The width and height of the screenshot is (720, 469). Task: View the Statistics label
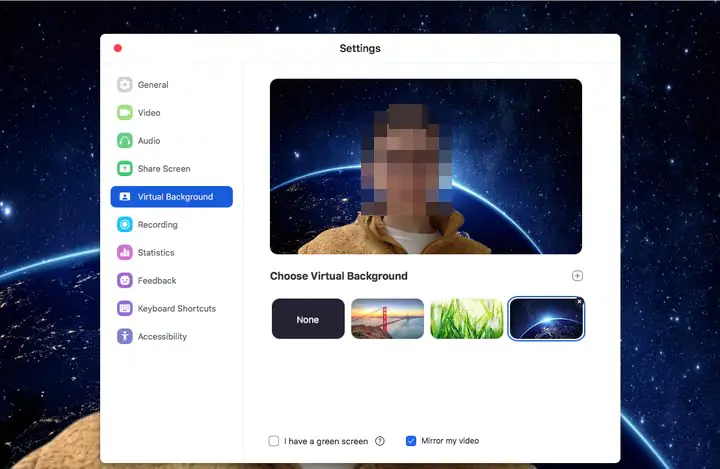[x=156, y=253]
